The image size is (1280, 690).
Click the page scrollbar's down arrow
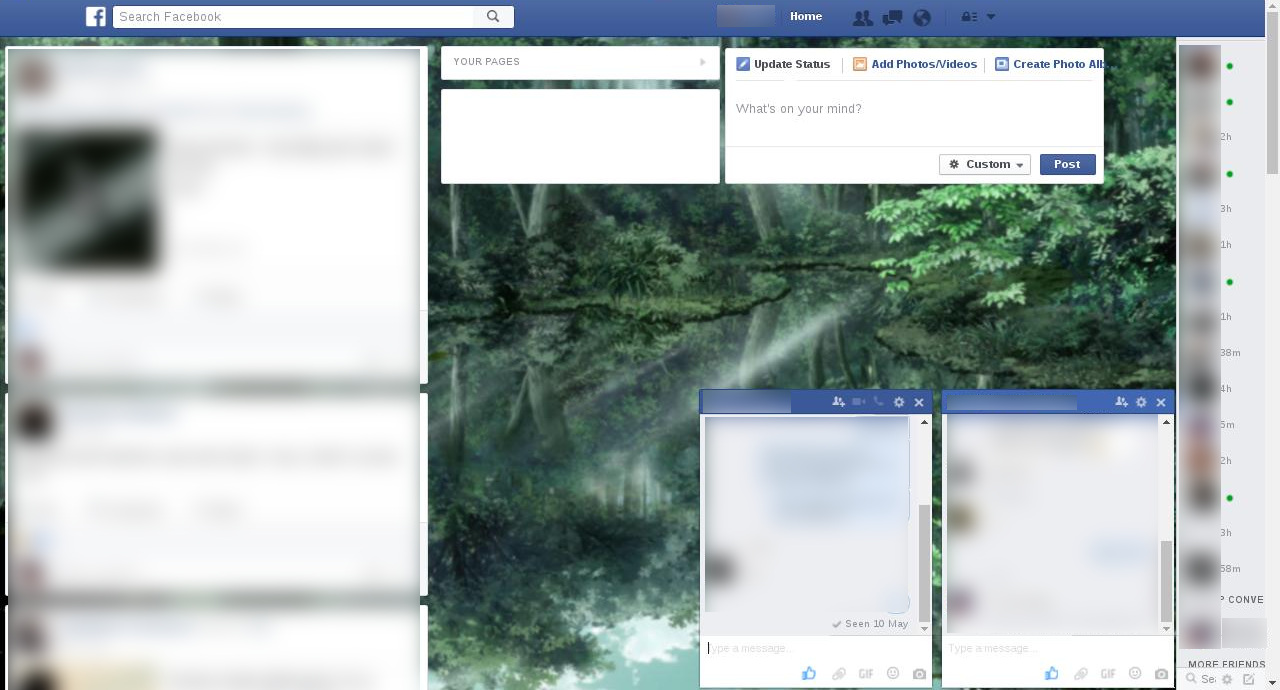pos(1272,683)
